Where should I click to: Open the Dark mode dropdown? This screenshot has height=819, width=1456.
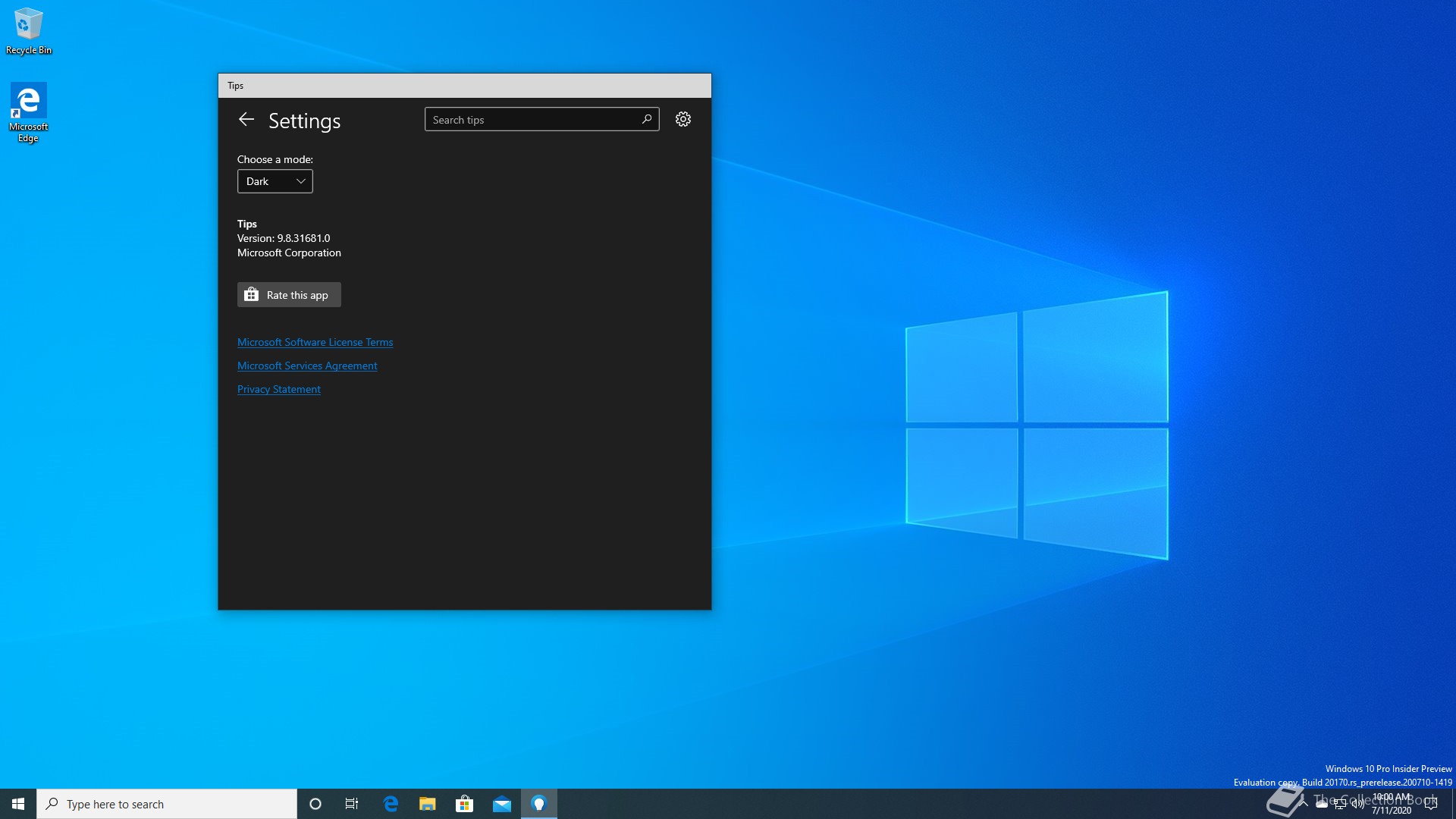(x=275, y=181)
